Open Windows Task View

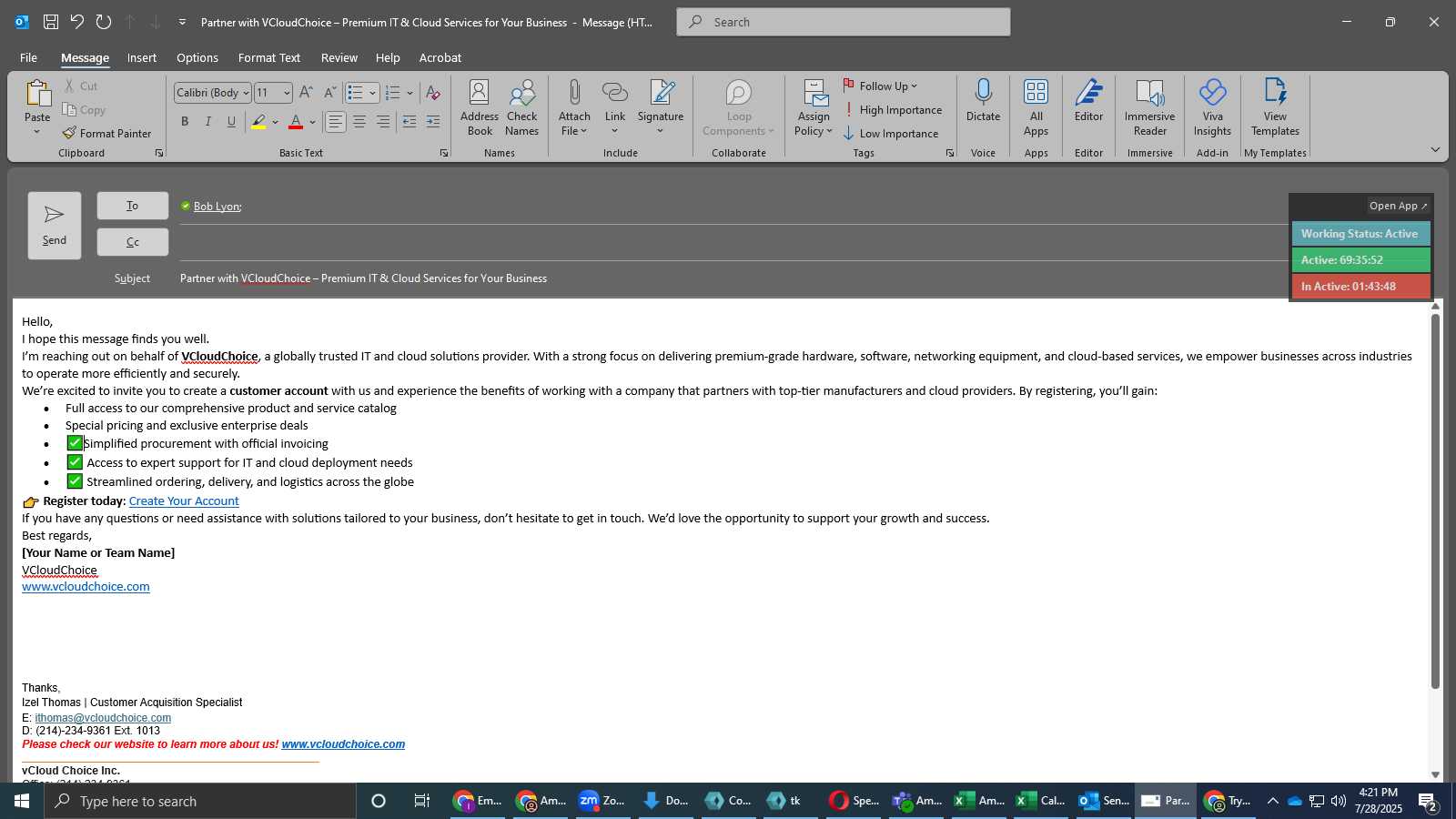pyautogui.click(x=422, y=801)
